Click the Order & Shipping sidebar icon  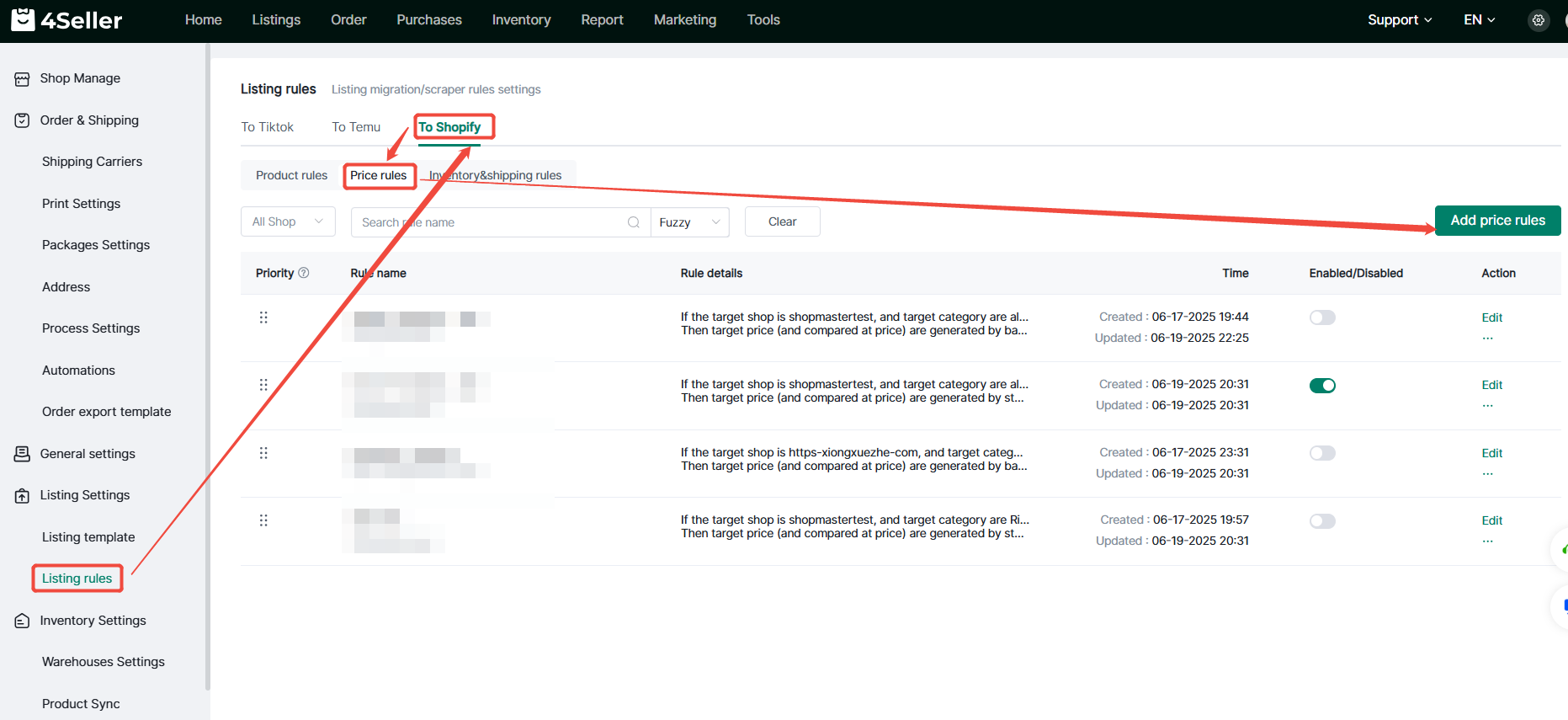click(x=23, y=120)
